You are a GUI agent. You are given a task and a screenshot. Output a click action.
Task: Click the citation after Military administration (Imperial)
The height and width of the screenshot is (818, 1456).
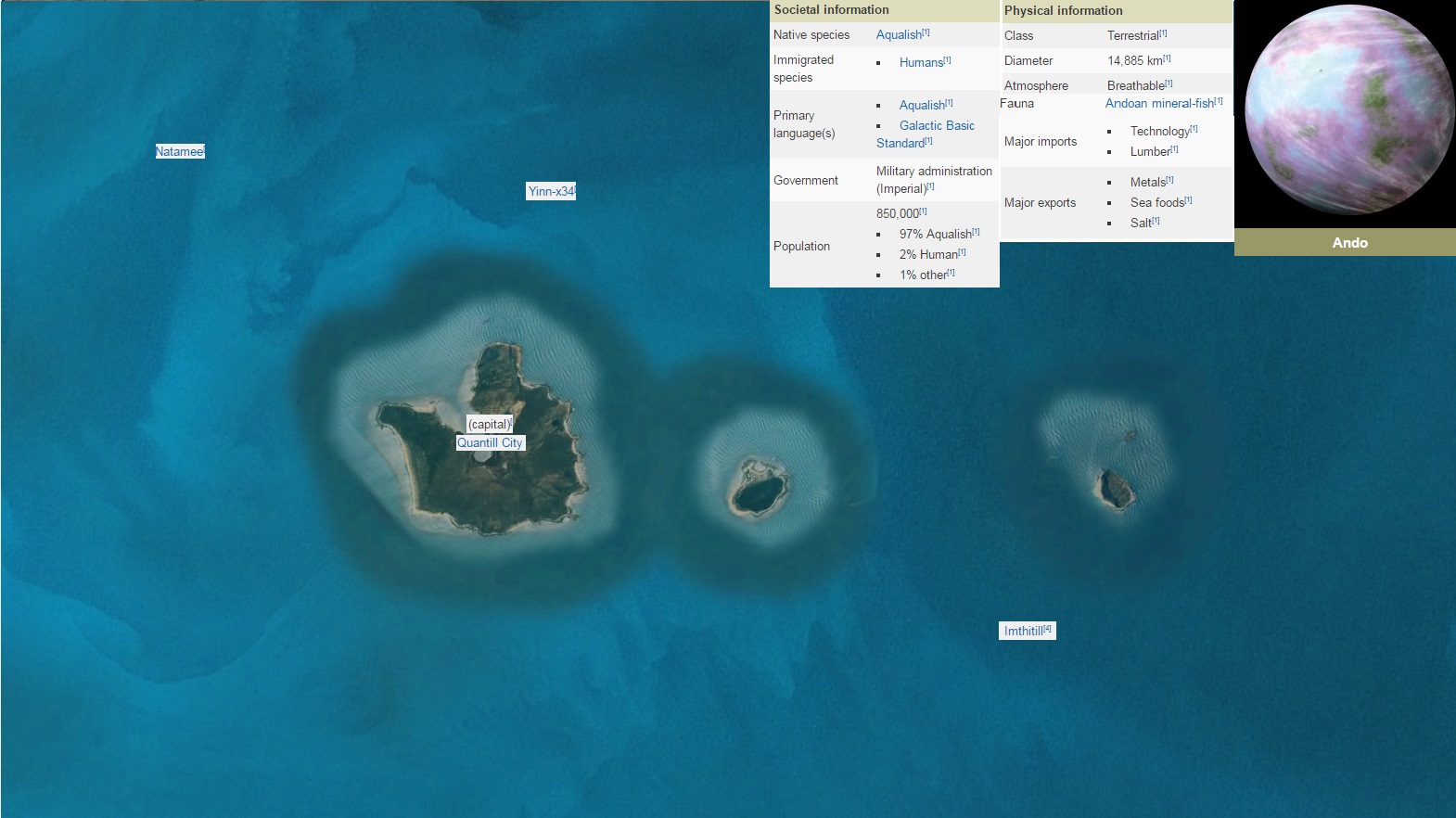[931, 186]
